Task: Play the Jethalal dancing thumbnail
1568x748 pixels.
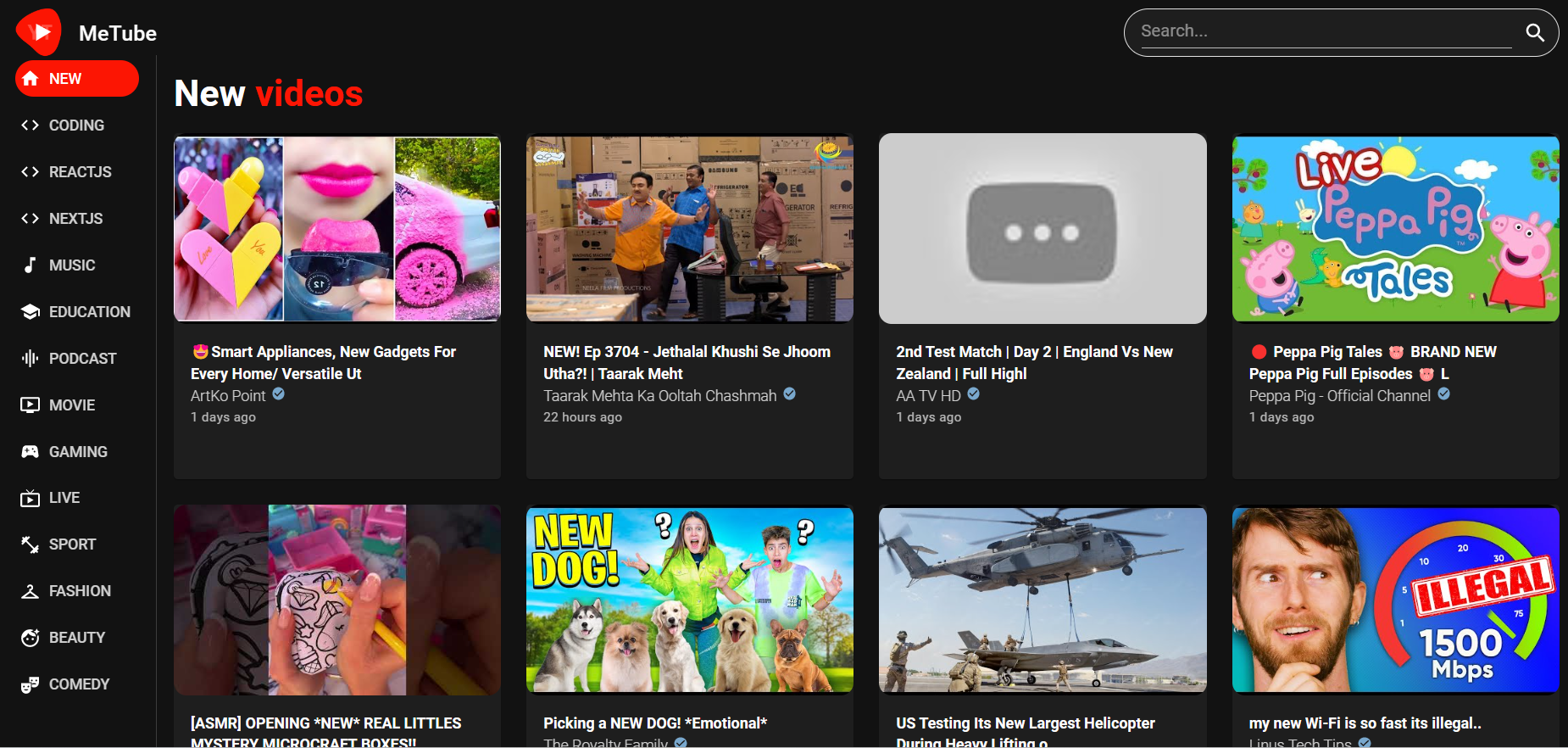Action: [690, 229]
